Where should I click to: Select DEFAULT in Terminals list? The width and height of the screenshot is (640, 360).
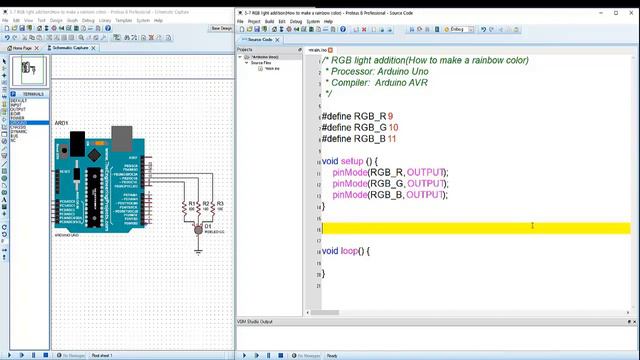pyautogui.click(x=18, y=100)
